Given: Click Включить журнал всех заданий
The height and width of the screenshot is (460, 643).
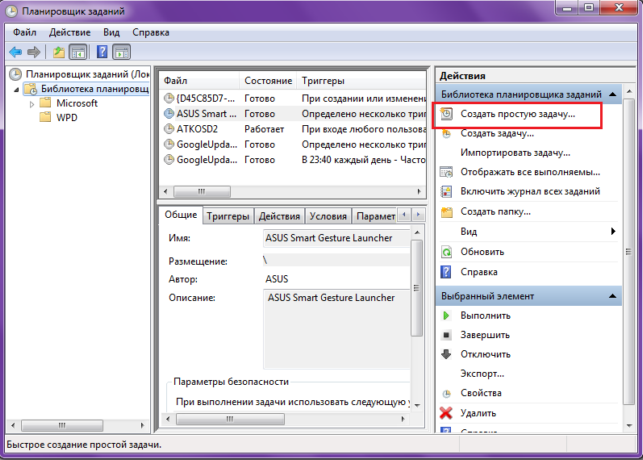Looking at the screenshot, I should [x=530, y=191].
